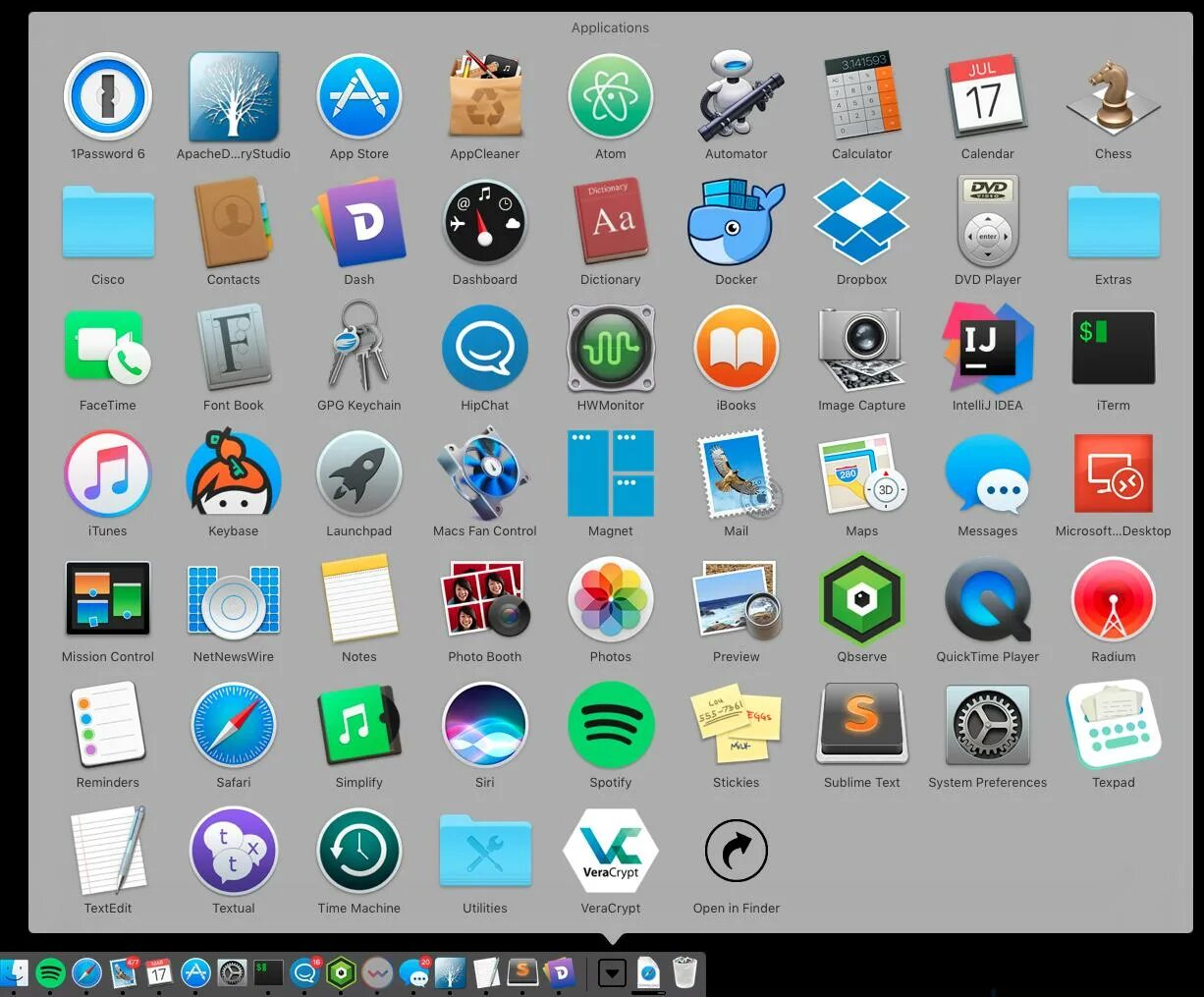This screenshot has width=1204, height=997.
Task: Open the Downloads stack in the Dock
Action: [x=648, y=972]
